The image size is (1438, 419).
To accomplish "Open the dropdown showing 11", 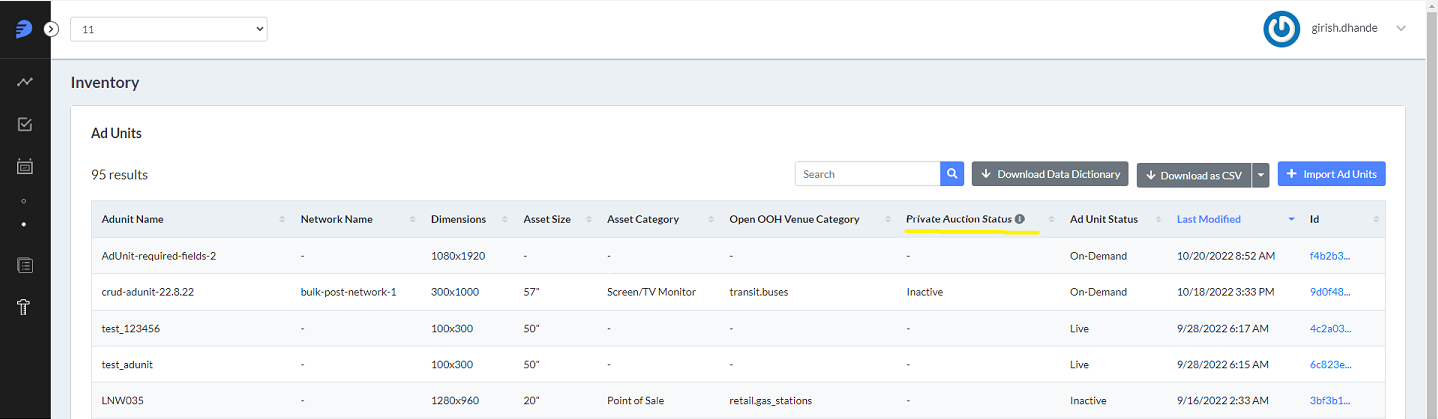I will click(x=169, y=30).
